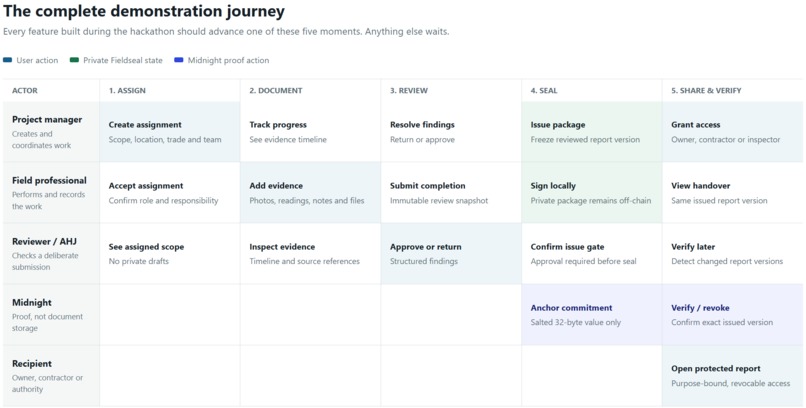Click "Scope, location, trade and team" text
The height and width of the screenshot is (408, 806).
[165, 139]
